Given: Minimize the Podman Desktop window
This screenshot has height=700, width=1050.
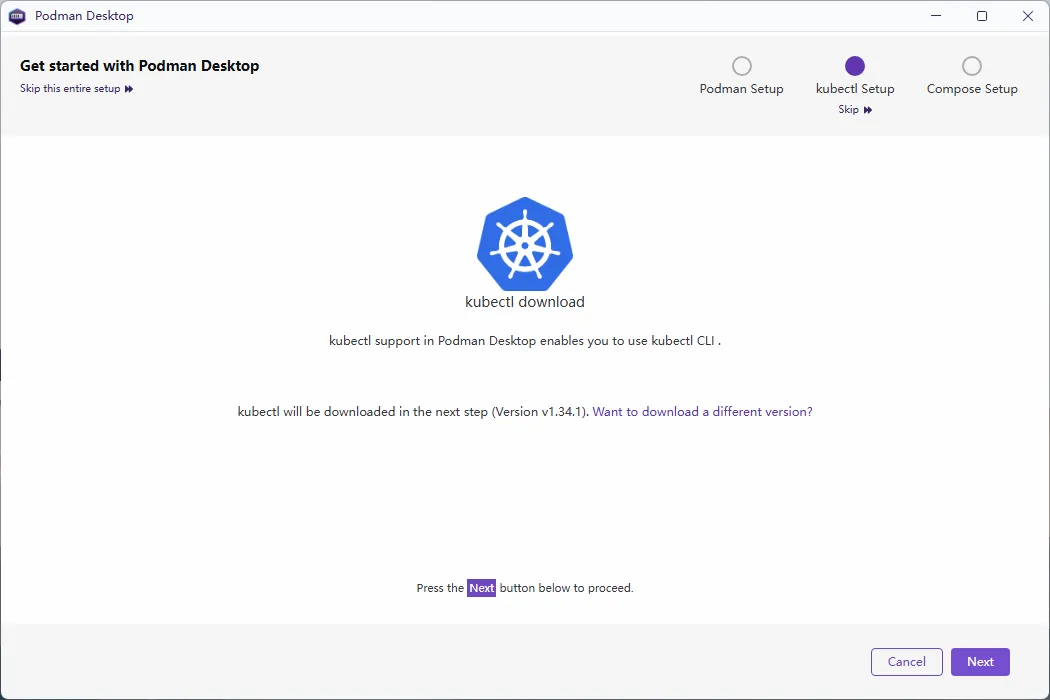Looking at the screenshot, I should click(935, 16).
